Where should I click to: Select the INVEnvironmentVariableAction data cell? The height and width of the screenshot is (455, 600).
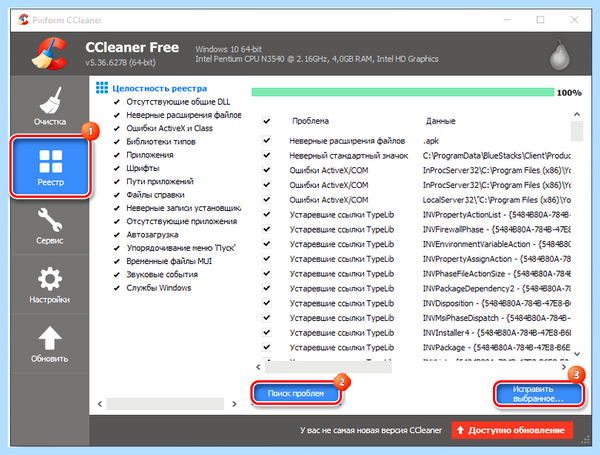tap(497, 244)
